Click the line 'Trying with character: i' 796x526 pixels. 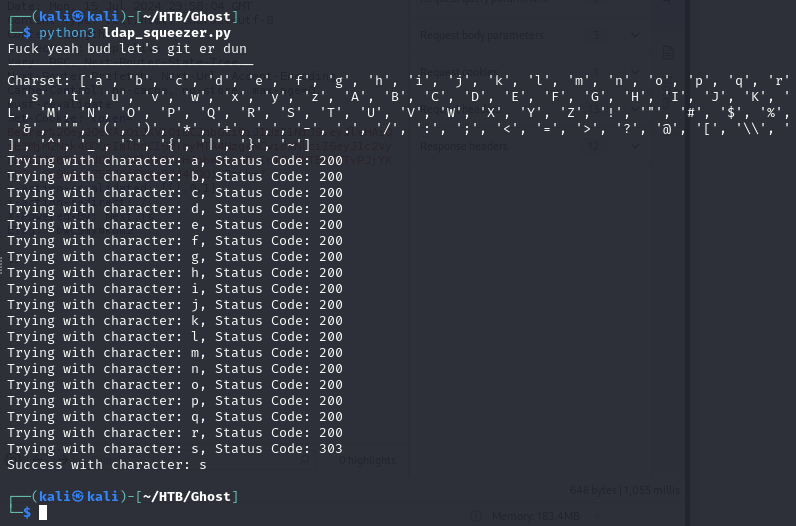[x=175, y=289]
